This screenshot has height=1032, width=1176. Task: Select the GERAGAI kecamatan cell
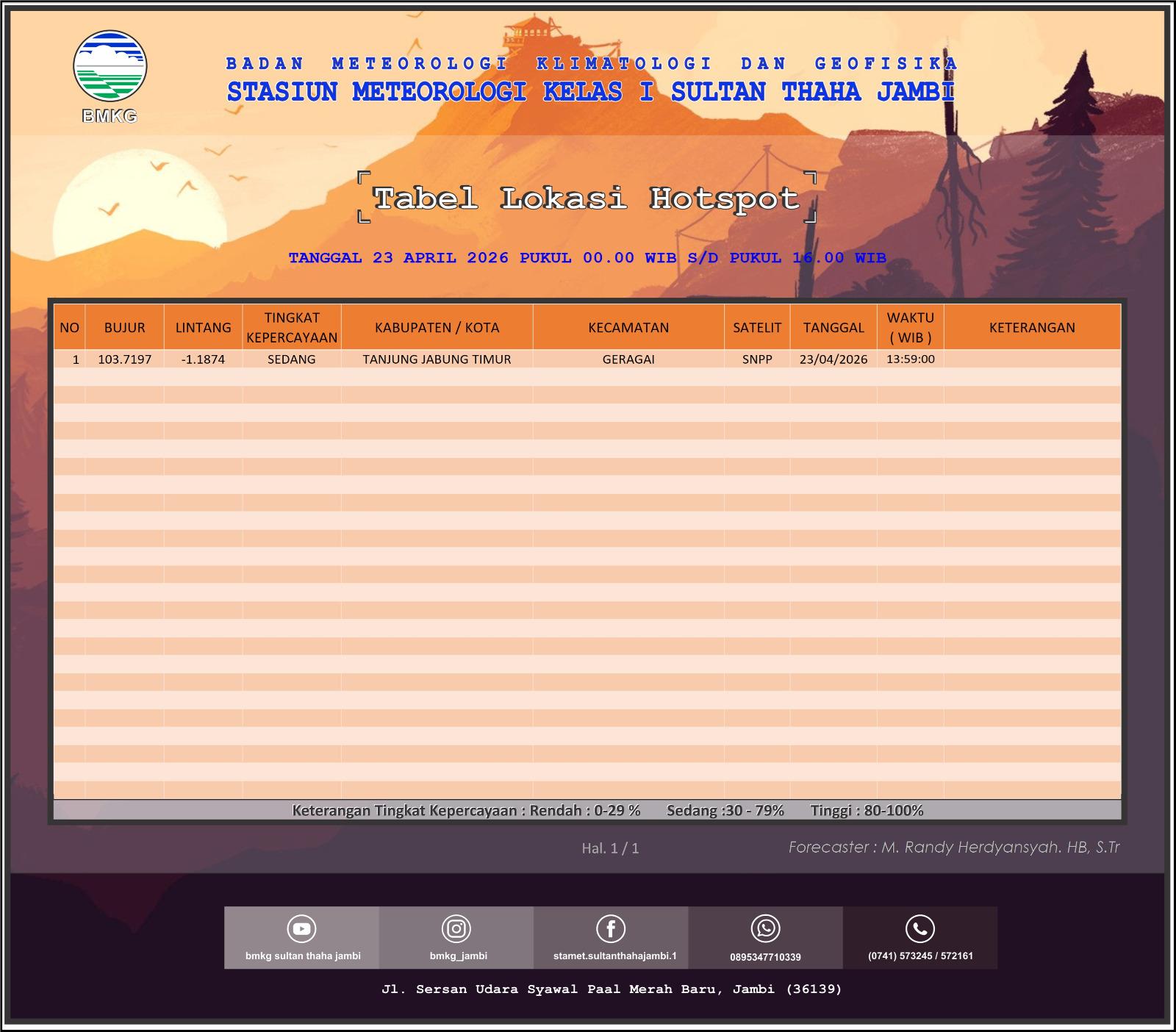(628, 359)
